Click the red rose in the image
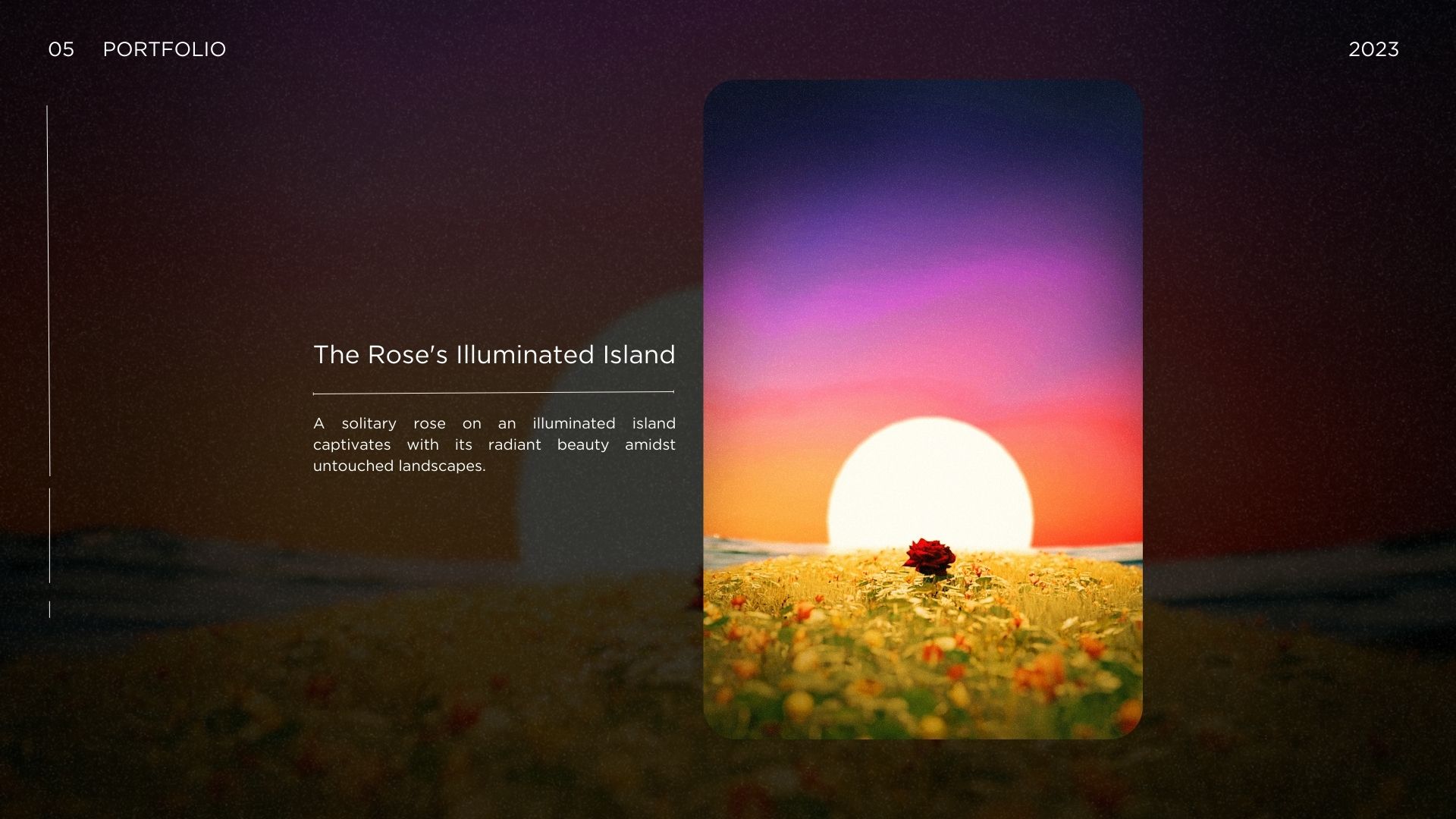The height and width of the screenshot is (819, 1456). (929, 556)
